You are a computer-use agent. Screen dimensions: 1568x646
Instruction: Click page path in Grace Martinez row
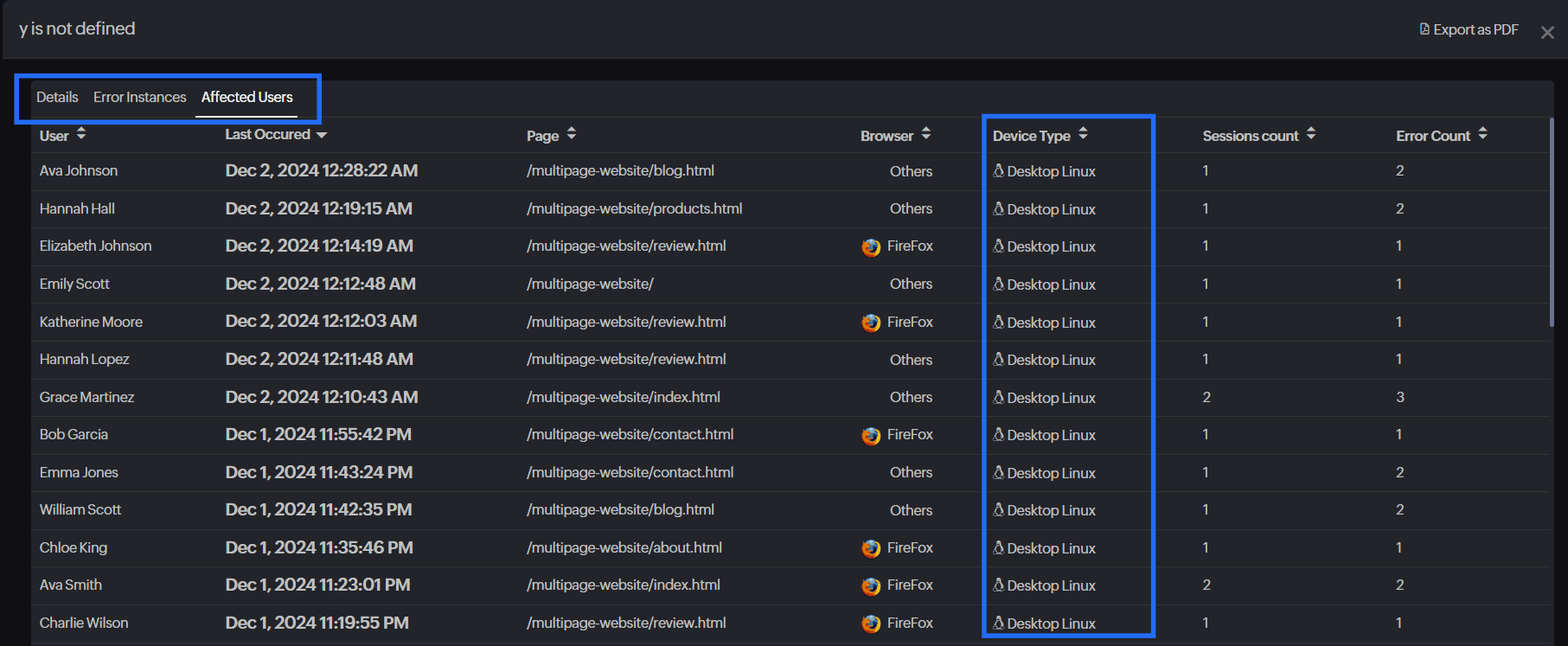pos(624,397)
